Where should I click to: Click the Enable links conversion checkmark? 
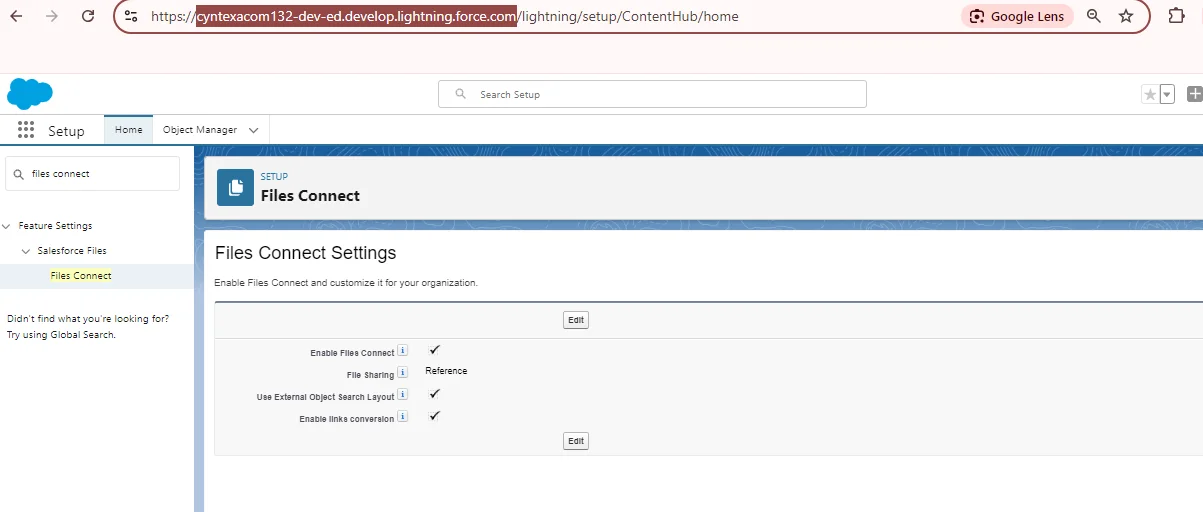434,415
